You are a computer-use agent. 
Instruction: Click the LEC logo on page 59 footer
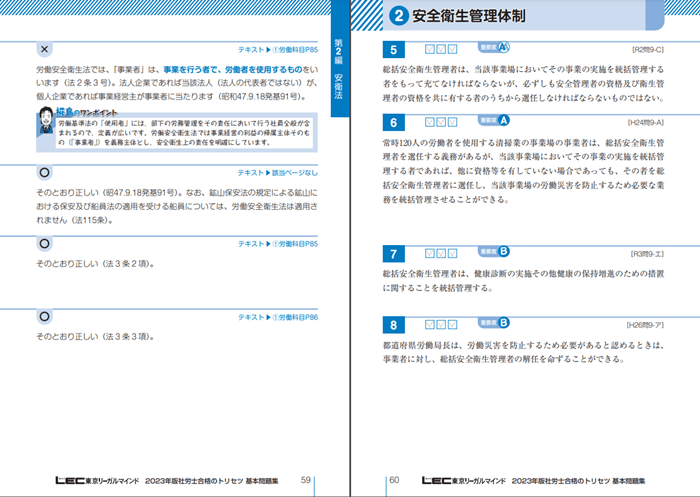point(70,480)
